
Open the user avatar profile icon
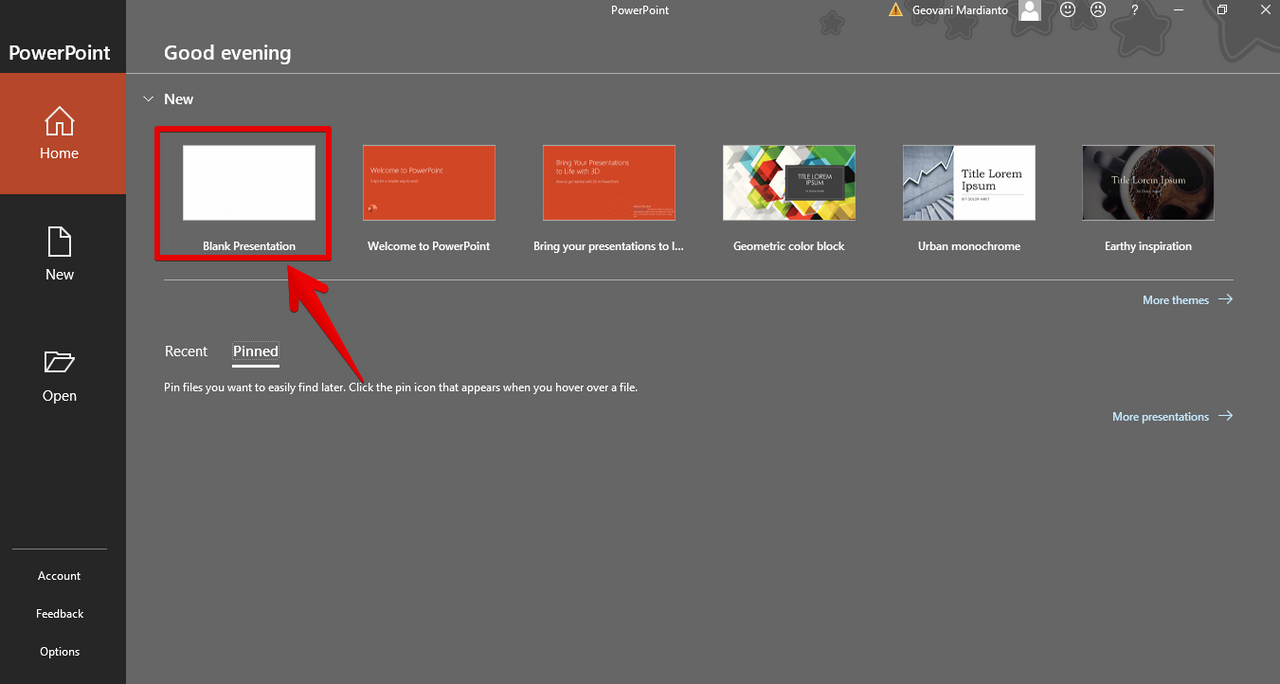(x=1030, y=10)
